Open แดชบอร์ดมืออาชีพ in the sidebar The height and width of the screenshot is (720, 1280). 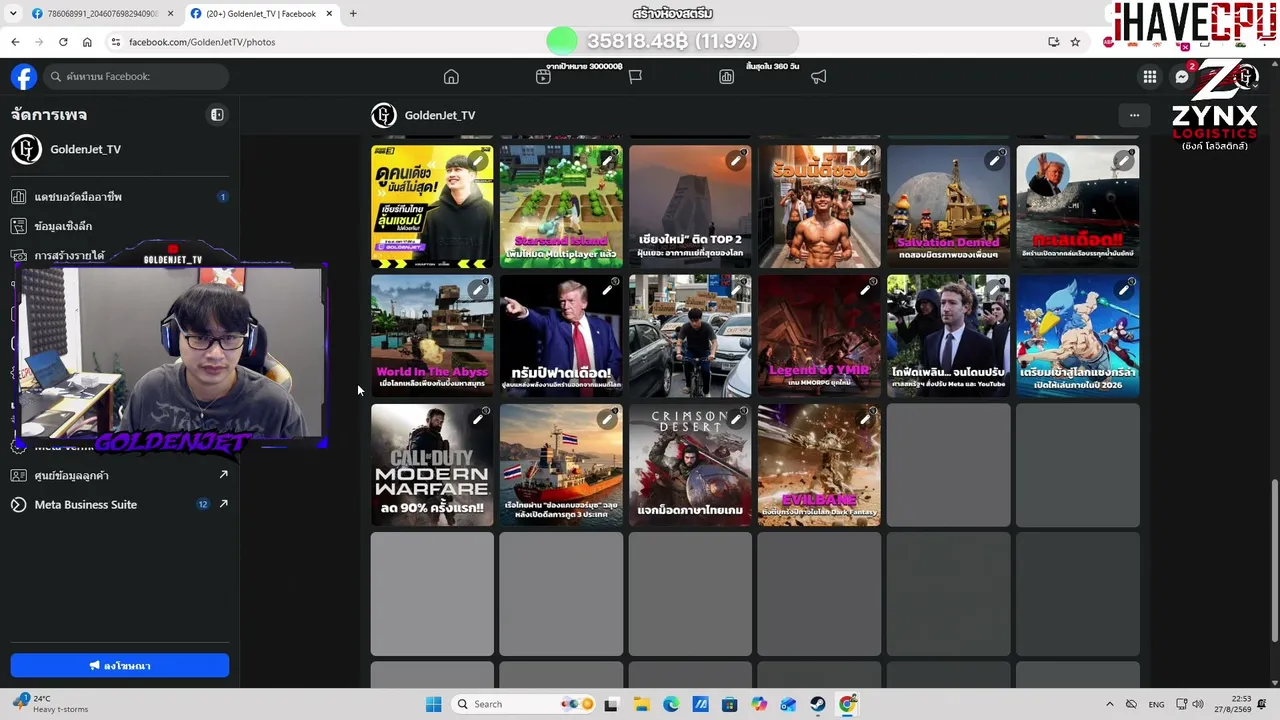point(120,197)
